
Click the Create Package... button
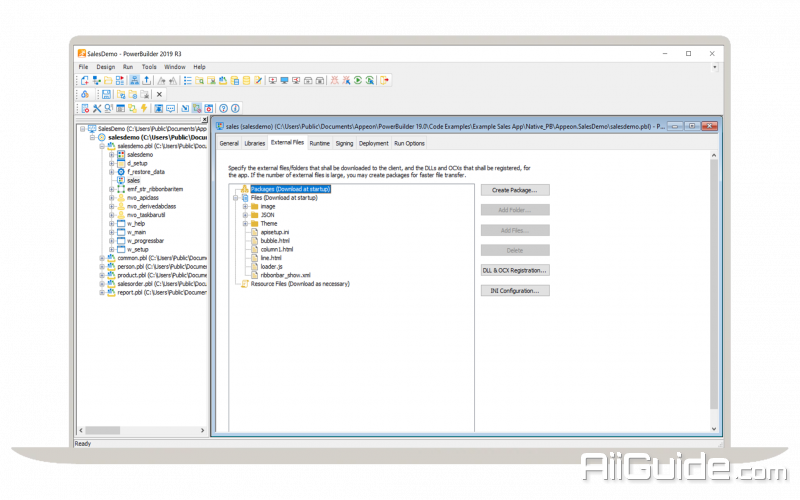[x=515, y=190]
